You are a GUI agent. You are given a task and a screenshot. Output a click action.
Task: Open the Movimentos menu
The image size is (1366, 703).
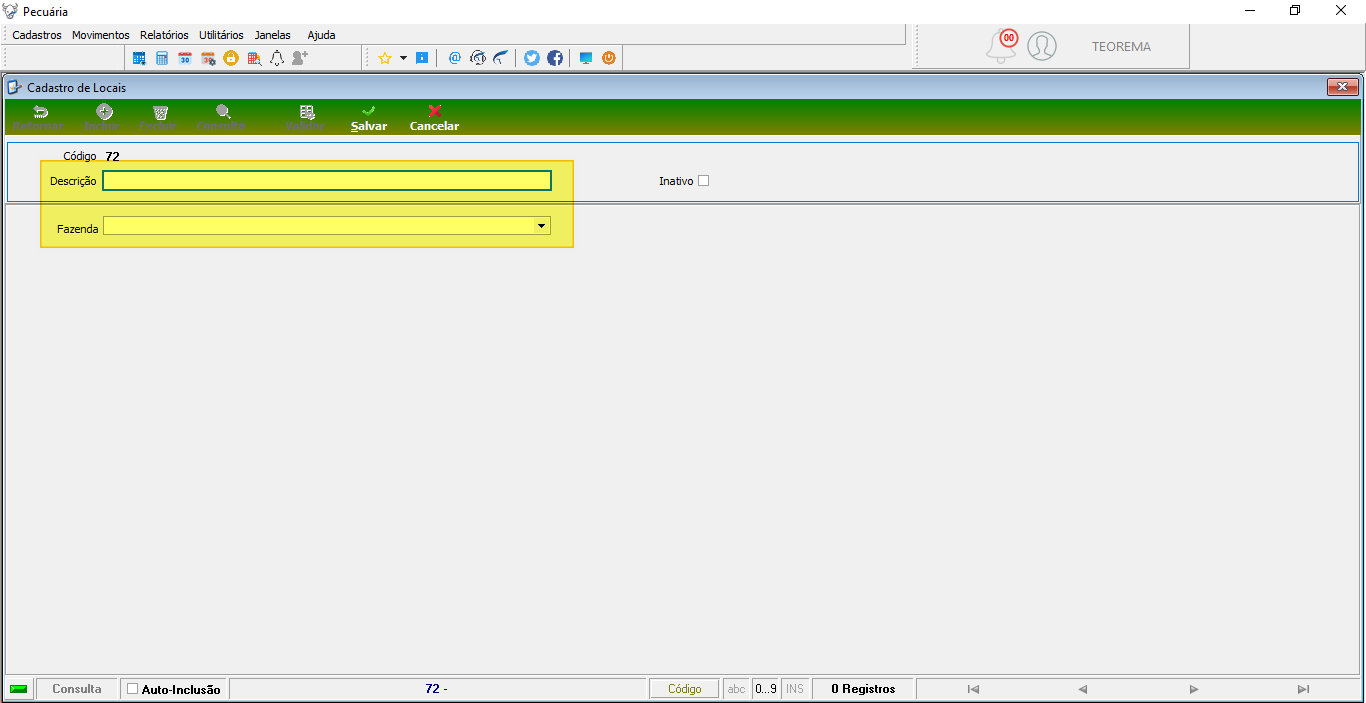pyautogui.click(x=101, y=35)
